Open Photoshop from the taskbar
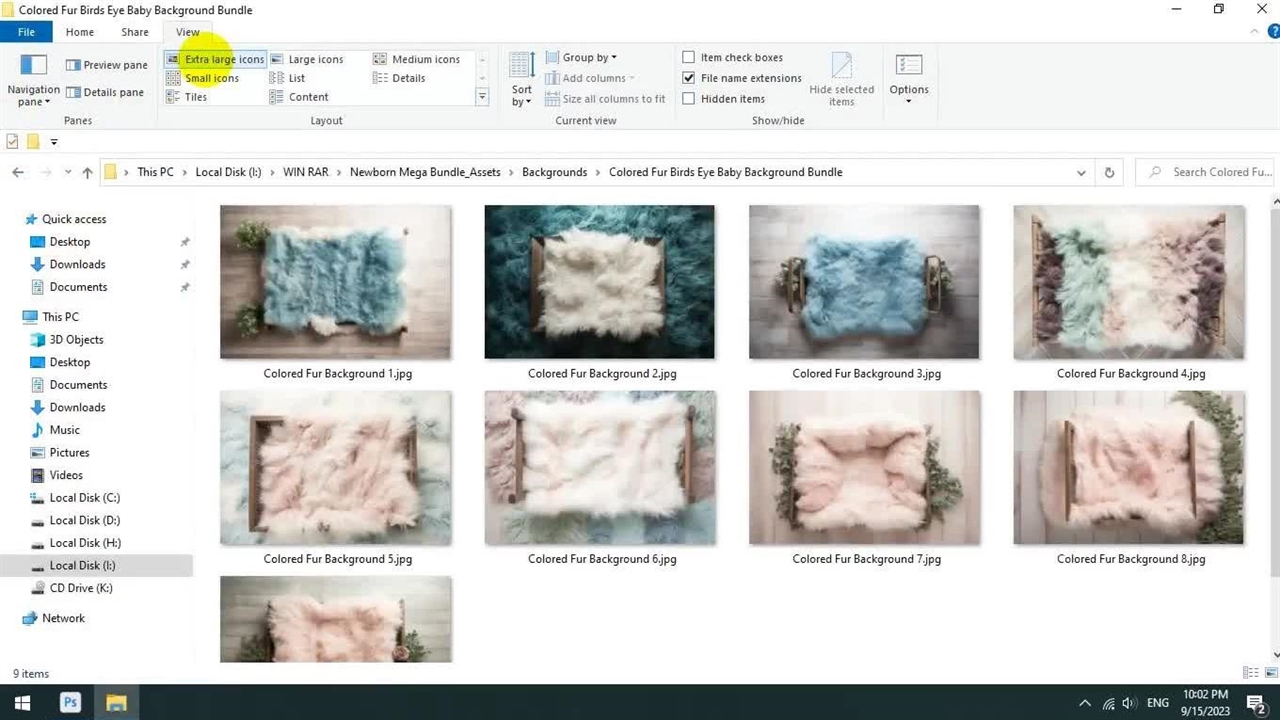The image size is (1280, 720). click(70, 702)
